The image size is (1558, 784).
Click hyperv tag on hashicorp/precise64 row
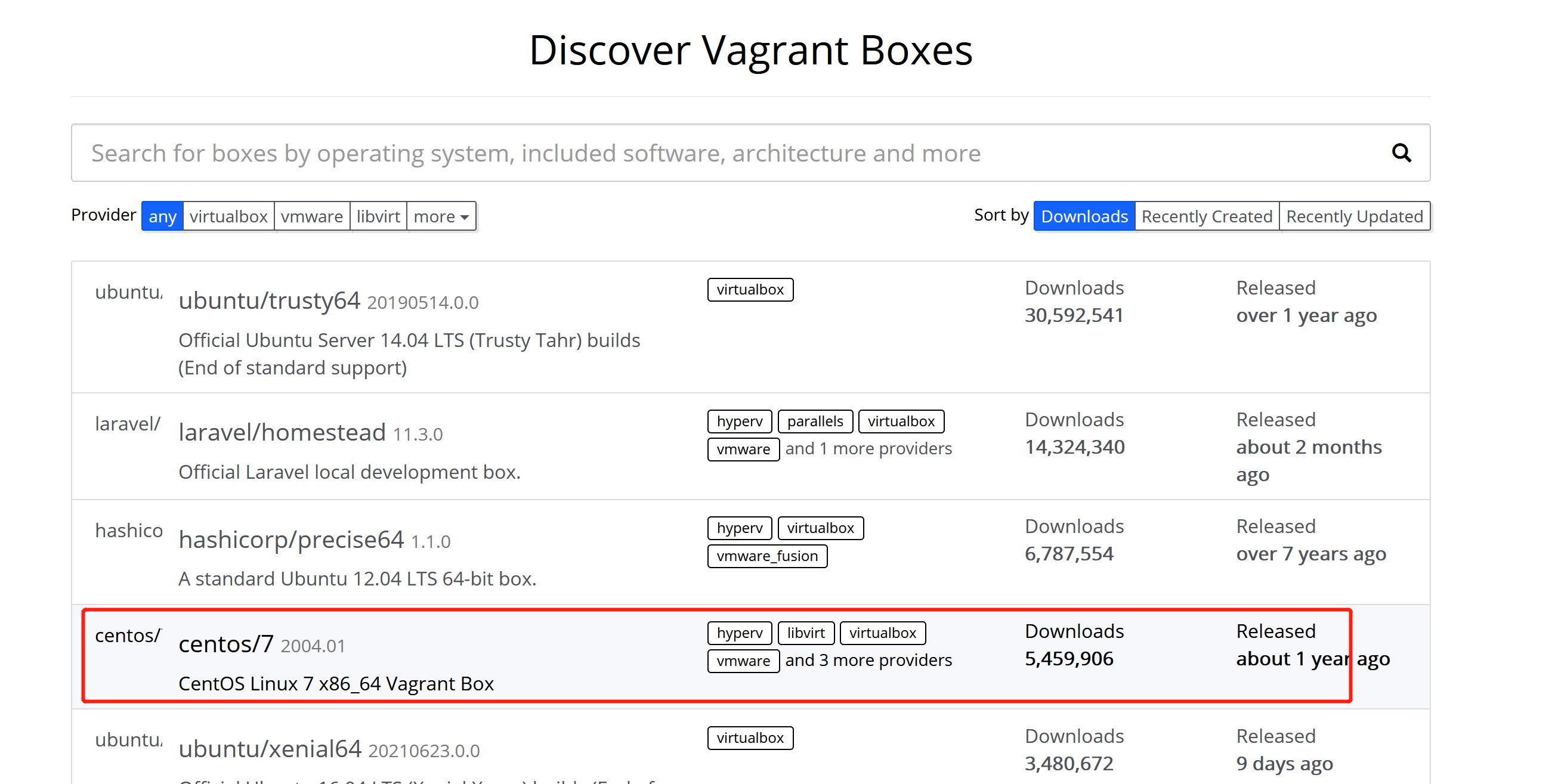739,528
